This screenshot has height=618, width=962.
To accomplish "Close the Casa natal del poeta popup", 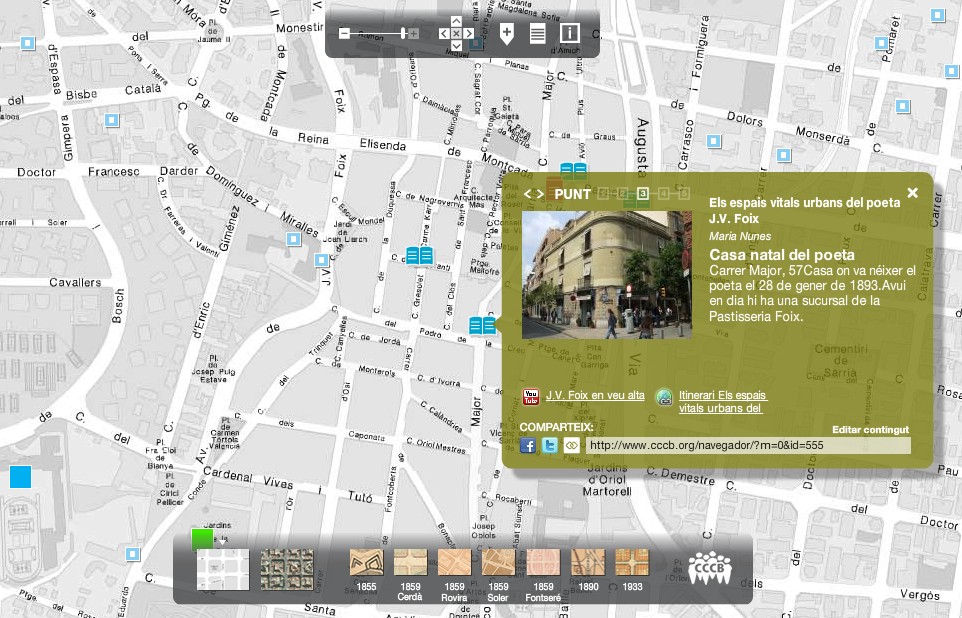I will point(912,193).
